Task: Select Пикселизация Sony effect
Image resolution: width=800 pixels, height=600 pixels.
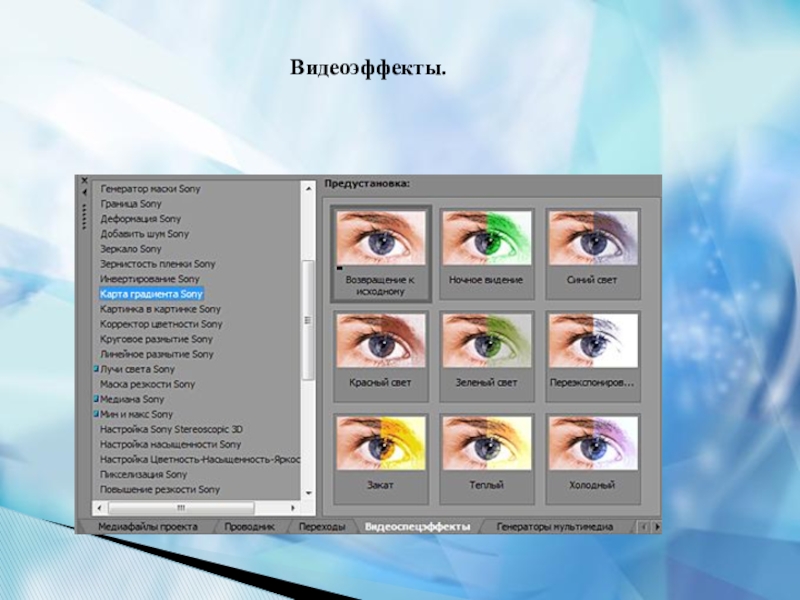Action: (x=143, y=474)
